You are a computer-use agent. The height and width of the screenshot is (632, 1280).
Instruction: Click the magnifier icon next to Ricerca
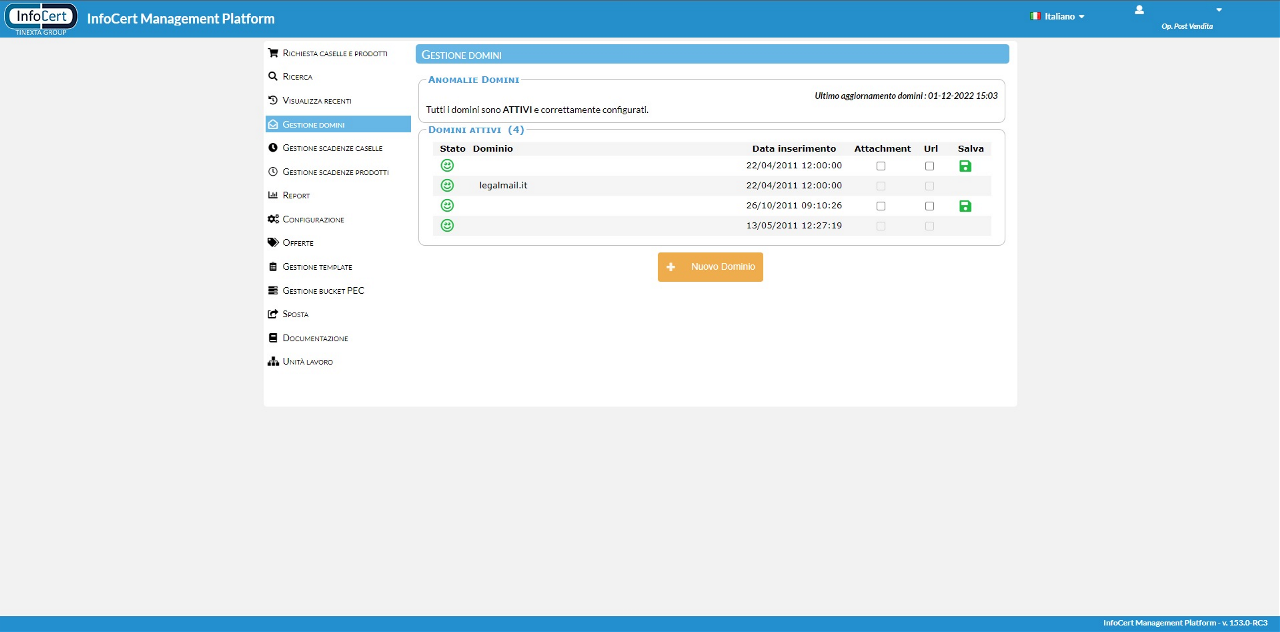(273, 76)
